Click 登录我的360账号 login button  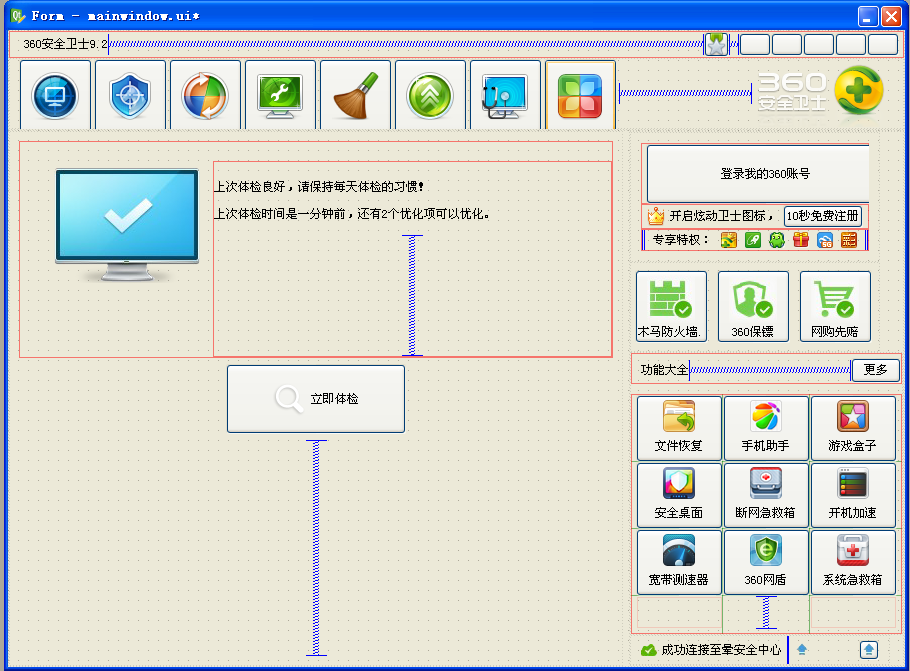[x=758, y=174]
